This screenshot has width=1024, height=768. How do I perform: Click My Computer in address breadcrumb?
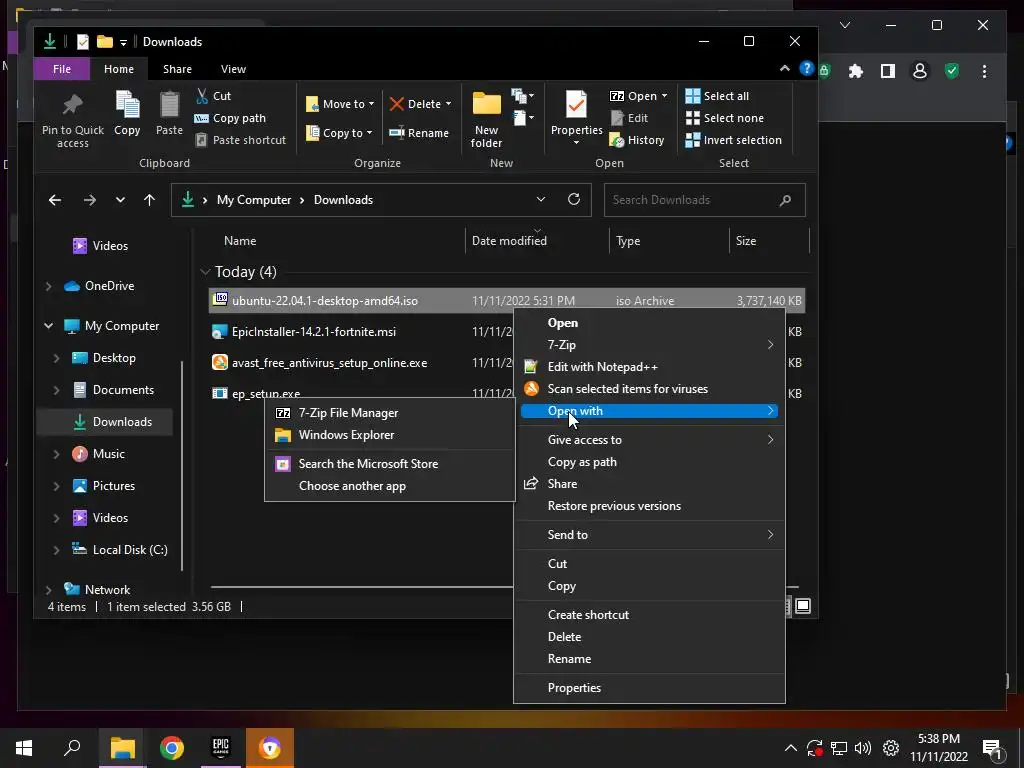(x=254, y=200)
